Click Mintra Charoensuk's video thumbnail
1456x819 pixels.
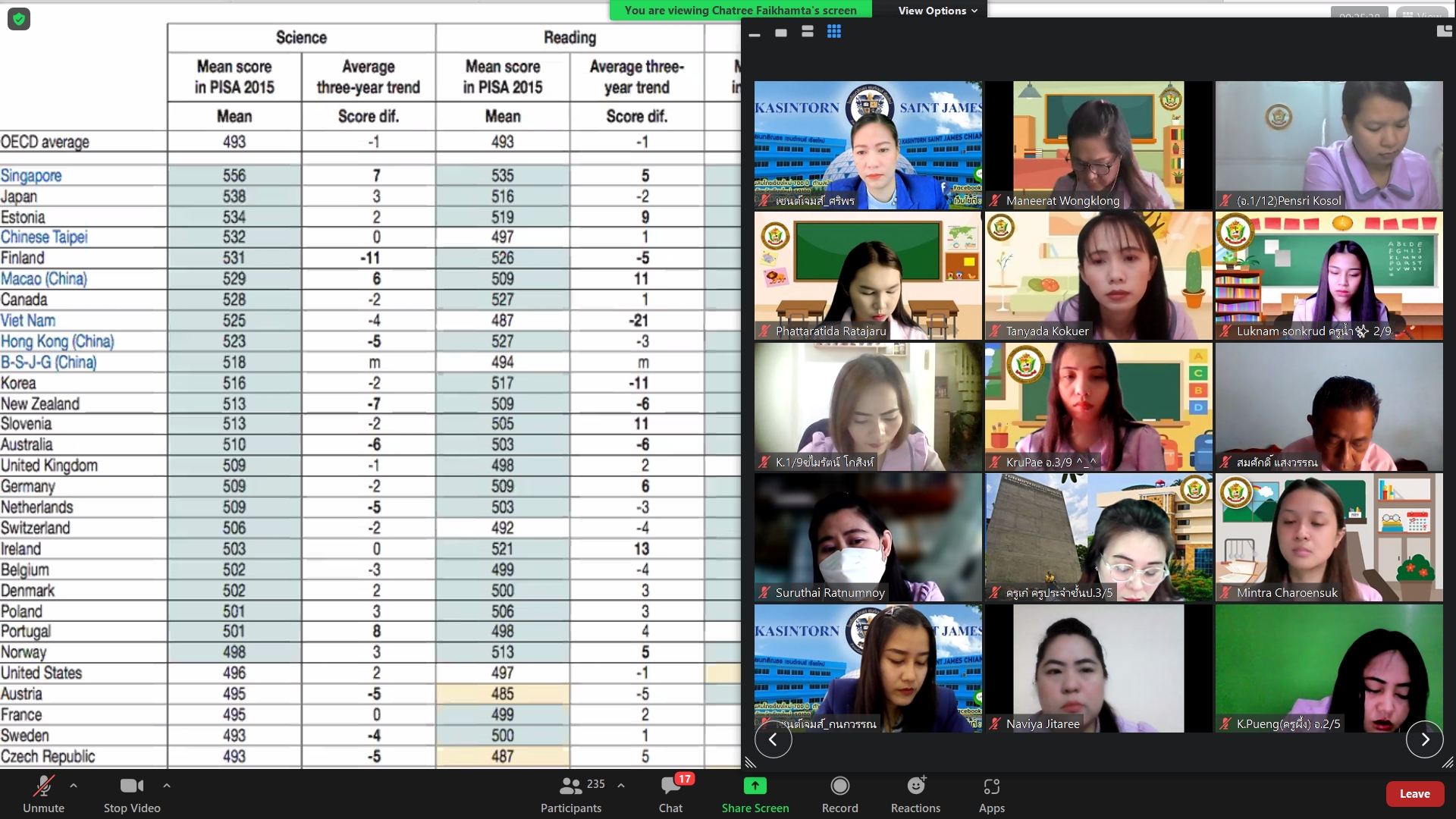(1329, 537)
